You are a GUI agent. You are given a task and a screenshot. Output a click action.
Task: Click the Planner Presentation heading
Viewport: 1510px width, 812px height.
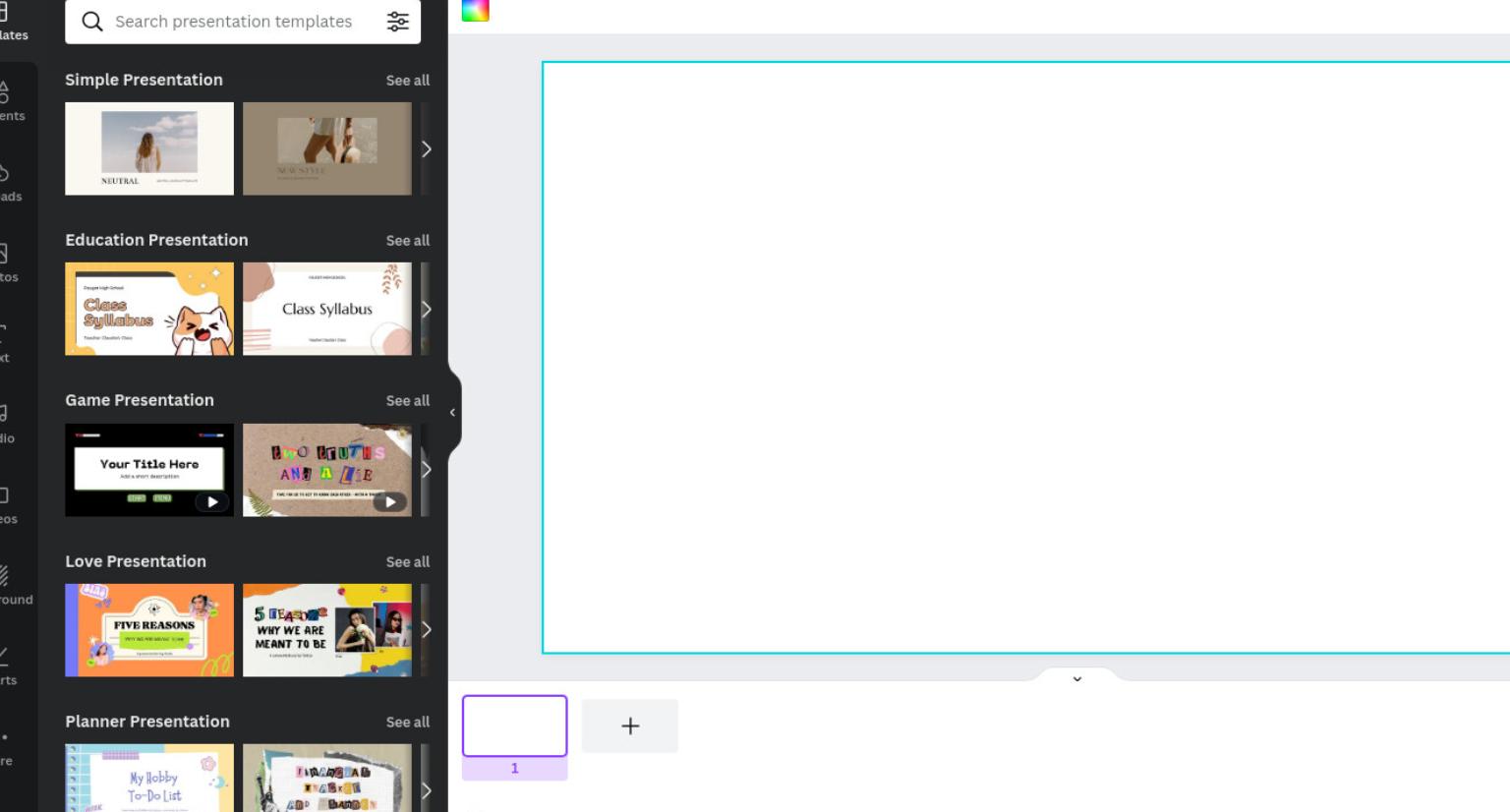coord(147,722)
